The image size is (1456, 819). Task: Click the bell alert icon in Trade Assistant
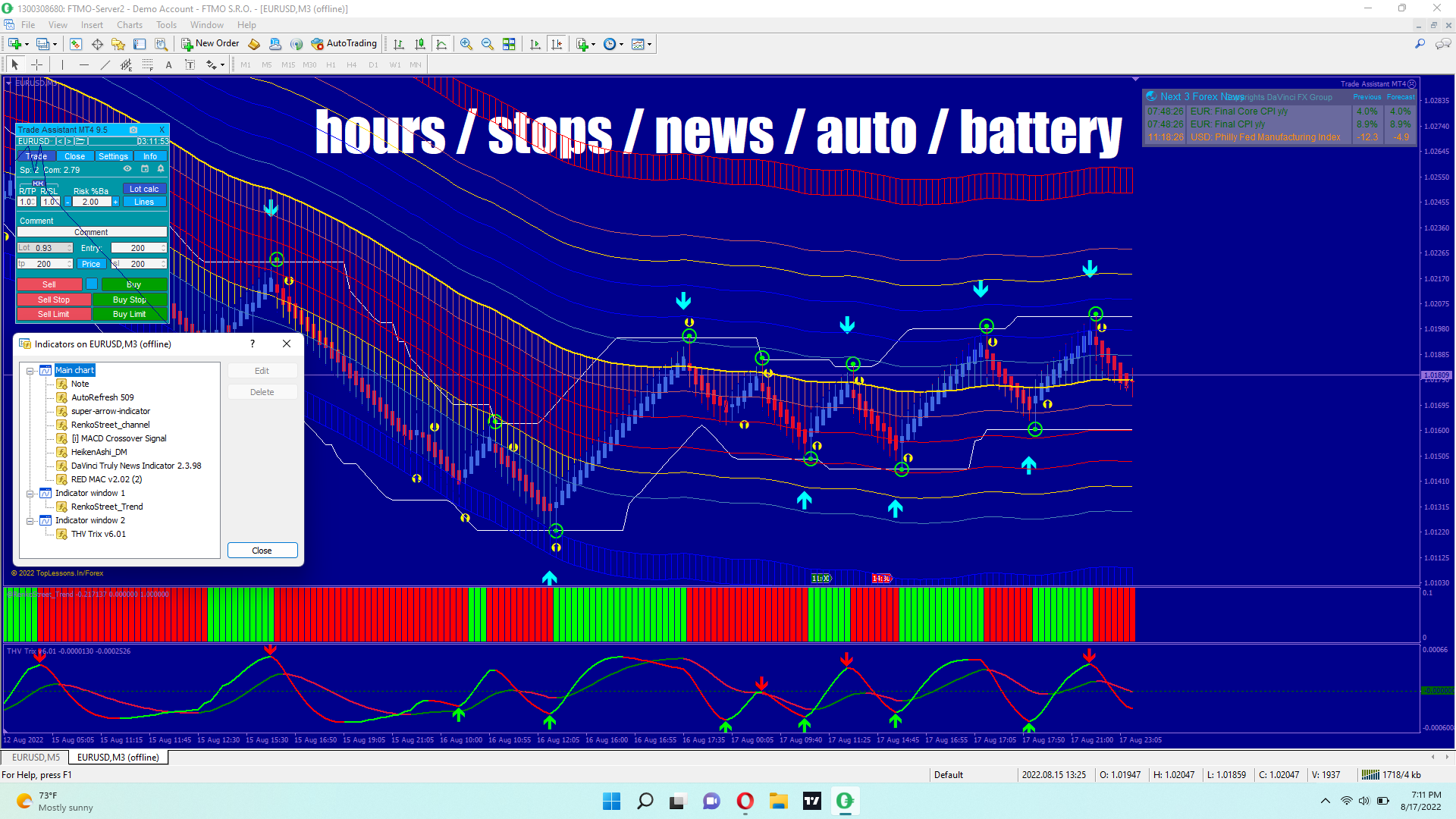[x=161, y=169]
